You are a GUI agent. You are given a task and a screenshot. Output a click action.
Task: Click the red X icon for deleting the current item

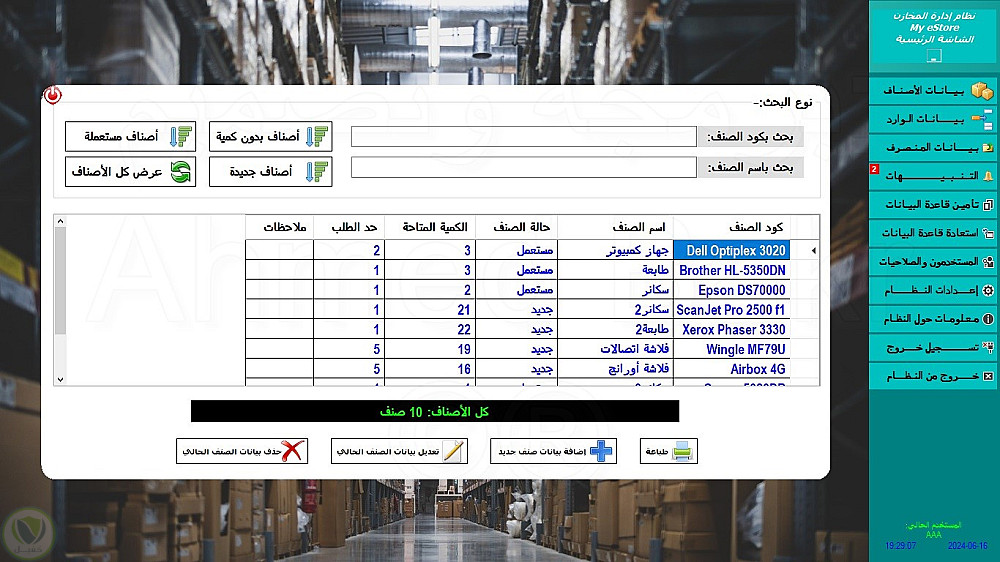coord(292,451)
